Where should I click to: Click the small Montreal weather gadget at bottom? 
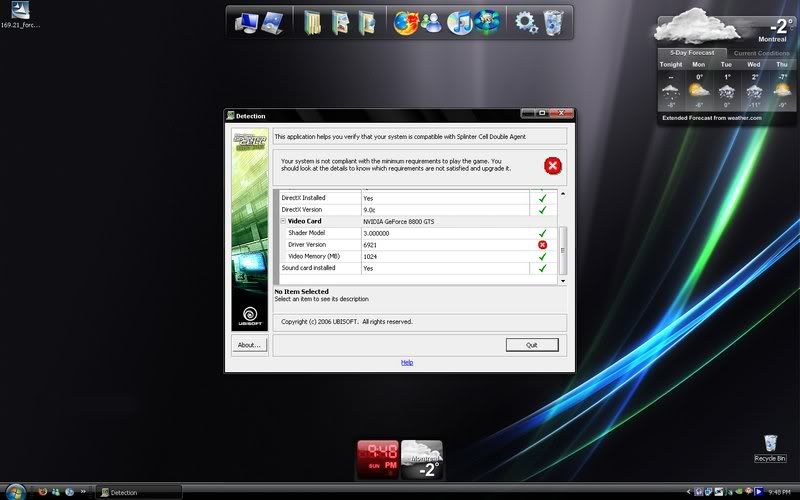click(422, 460)
